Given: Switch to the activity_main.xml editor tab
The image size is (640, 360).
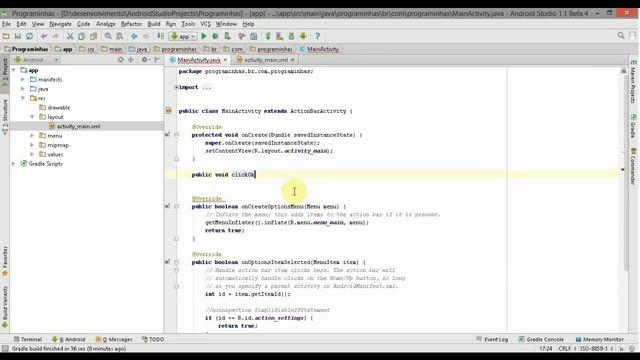Looking at the screenshot, I should pos(266,60).
